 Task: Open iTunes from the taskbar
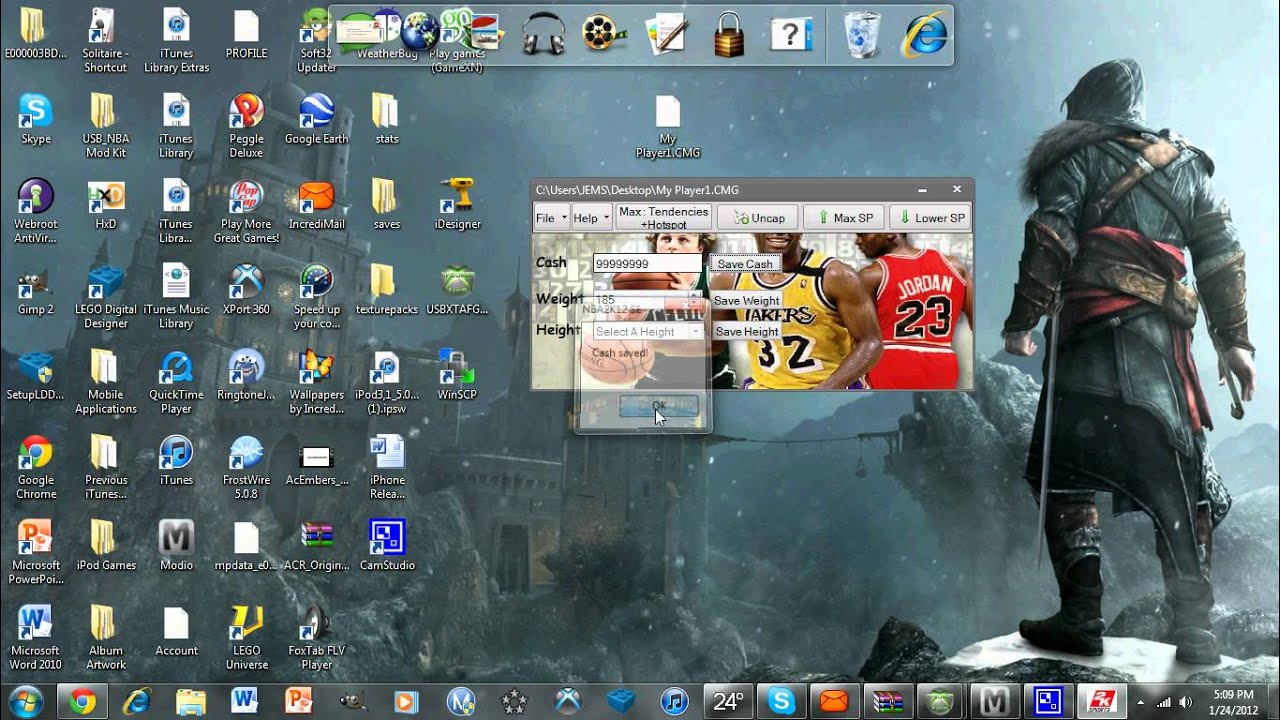tap(675, 702)
